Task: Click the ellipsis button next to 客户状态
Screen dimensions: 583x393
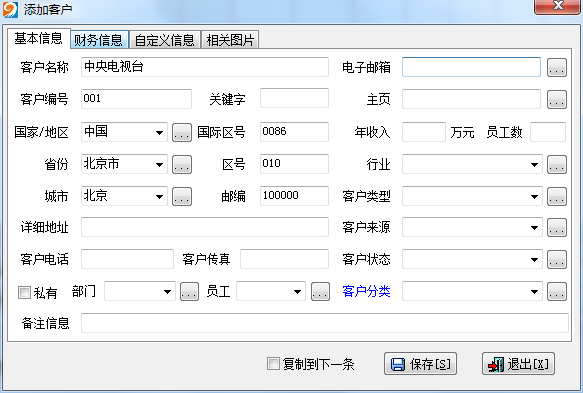Action: [x=557, y=260]
